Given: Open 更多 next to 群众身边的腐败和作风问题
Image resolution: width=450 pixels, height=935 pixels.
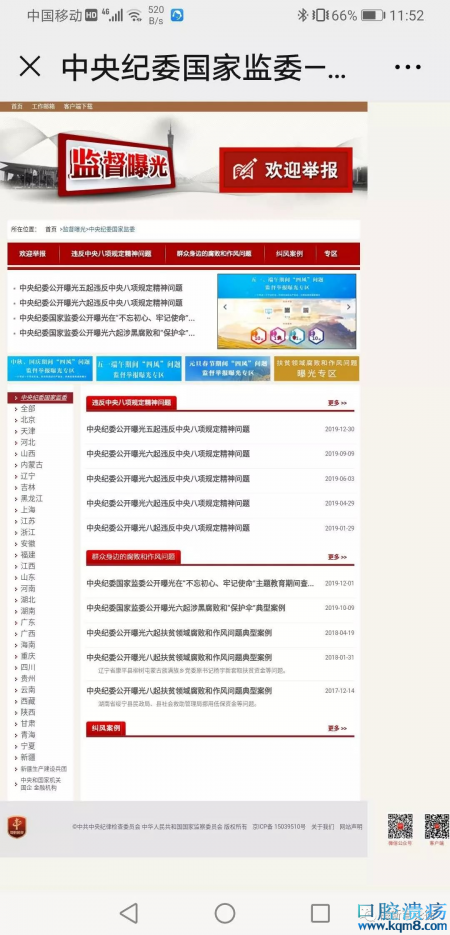Looking at the screenshot, I should pos(337,557).
